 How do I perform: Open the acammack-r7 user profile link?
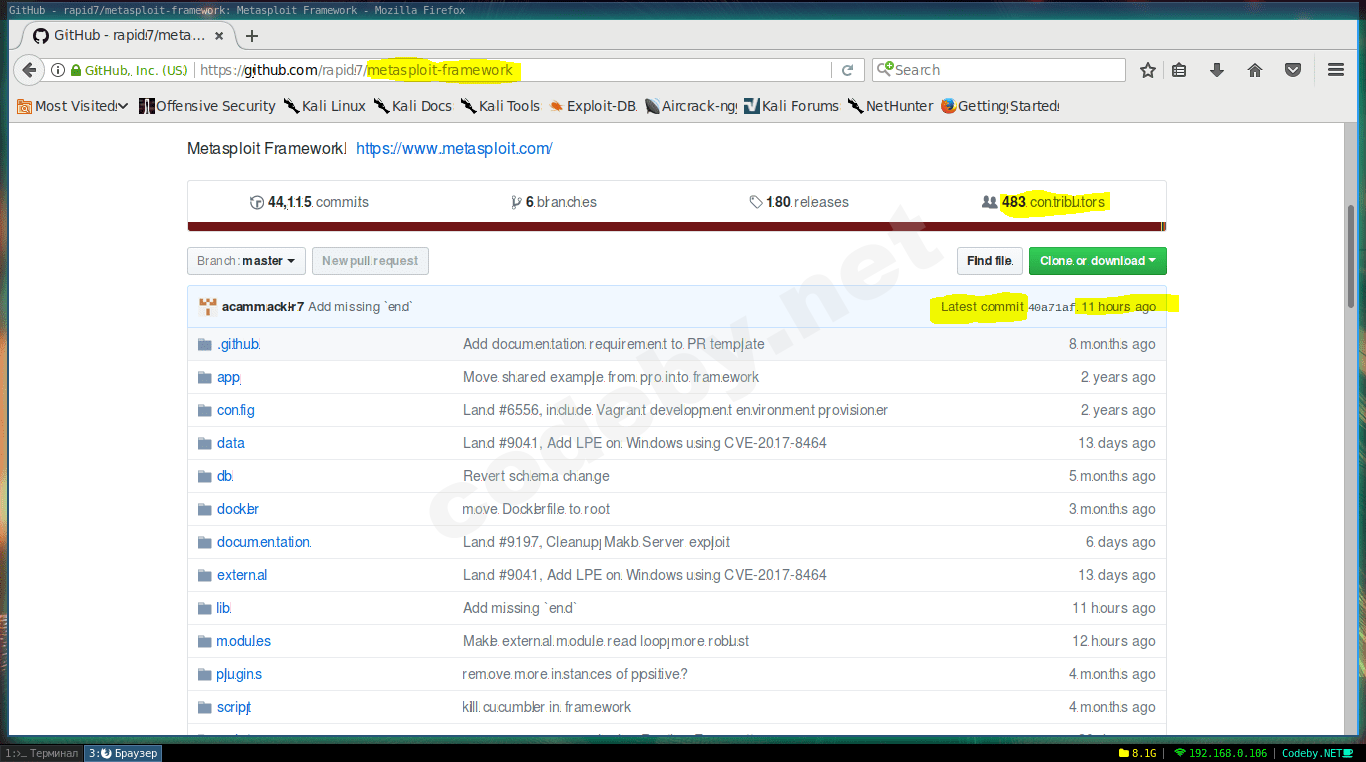263,307
